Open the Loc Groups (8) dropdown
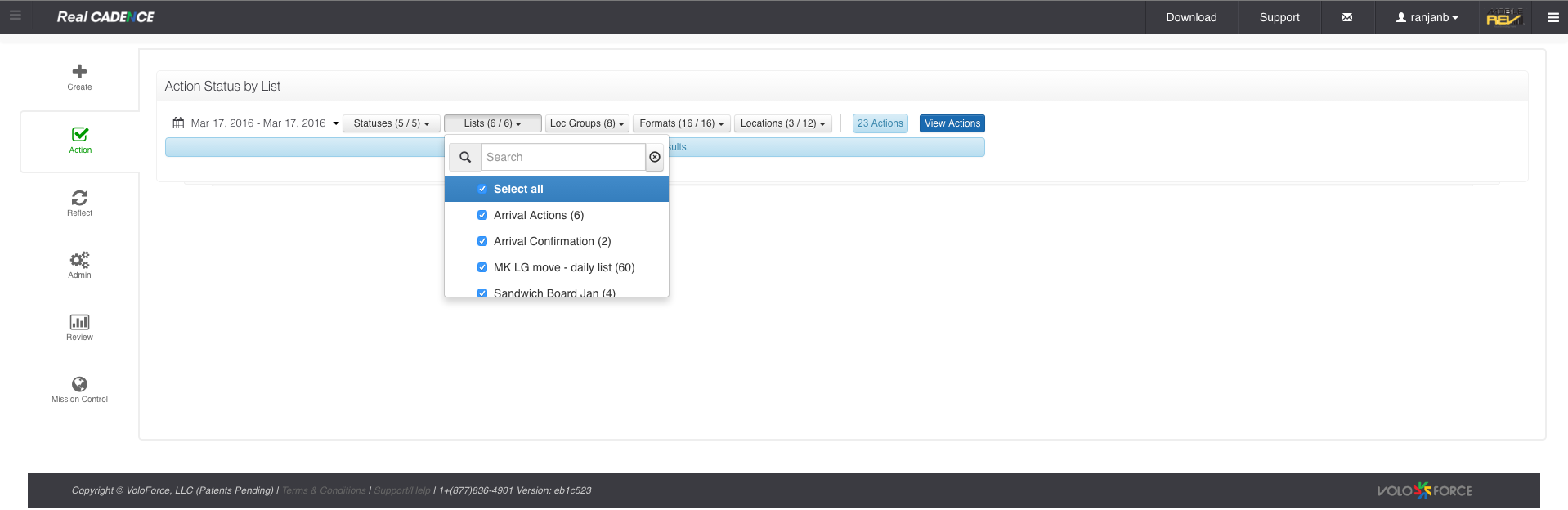1568x510 pixels. [x=587, y=123]
